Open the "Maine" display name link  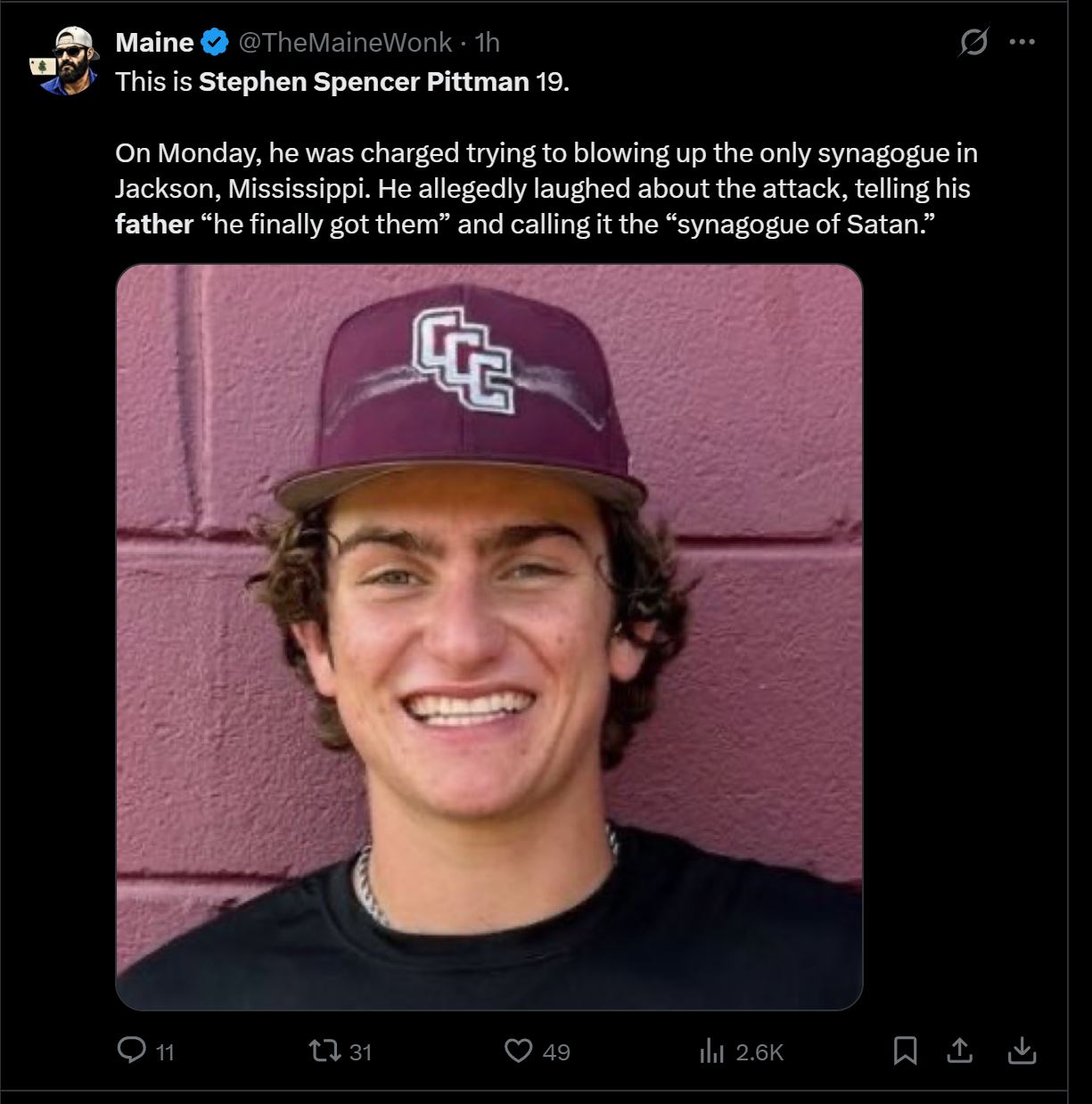pos(154,42)
